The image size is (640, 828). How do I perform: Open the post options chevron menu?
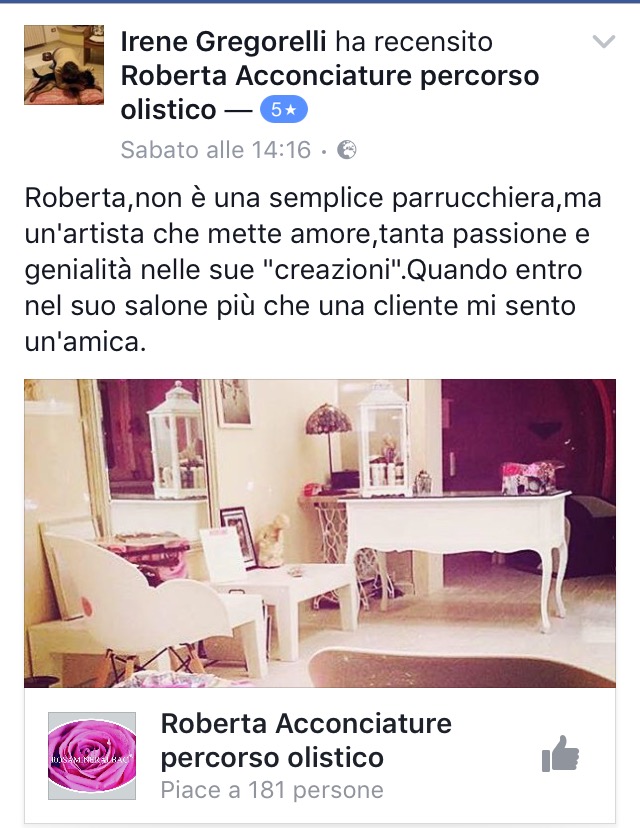click(604, 41)
